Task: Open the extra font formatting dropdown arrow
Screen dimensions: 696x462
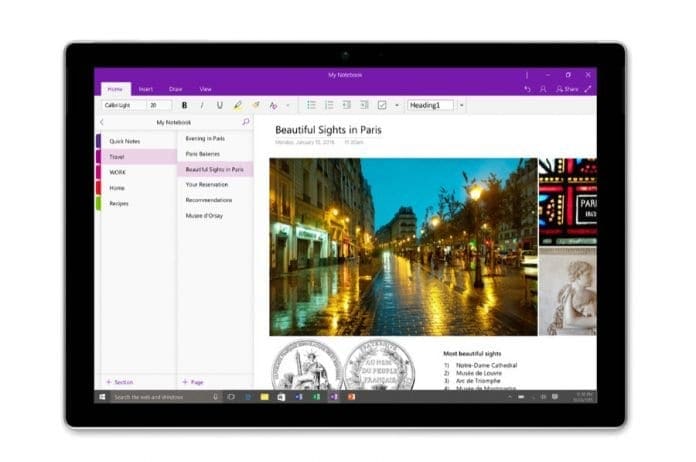Action: point(288,105)
